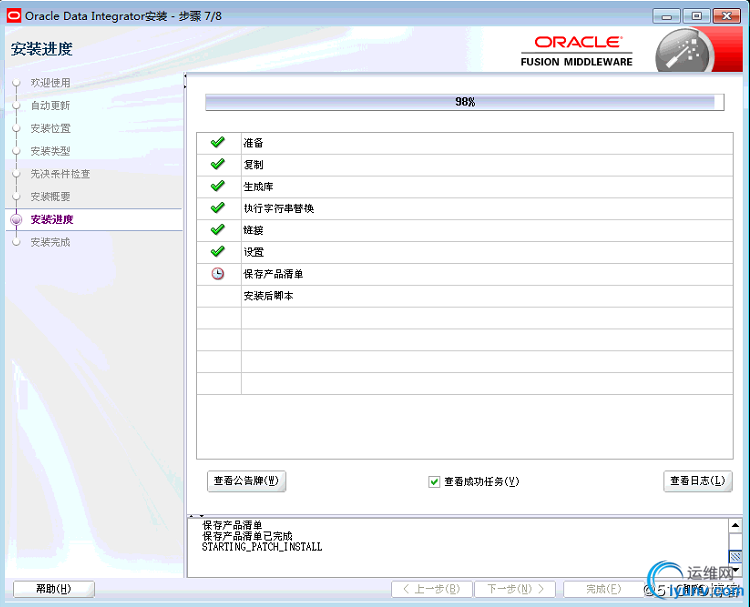Select 先决条件检查 step in sidebar
750x607 pixels.
(x=60, y=174)
